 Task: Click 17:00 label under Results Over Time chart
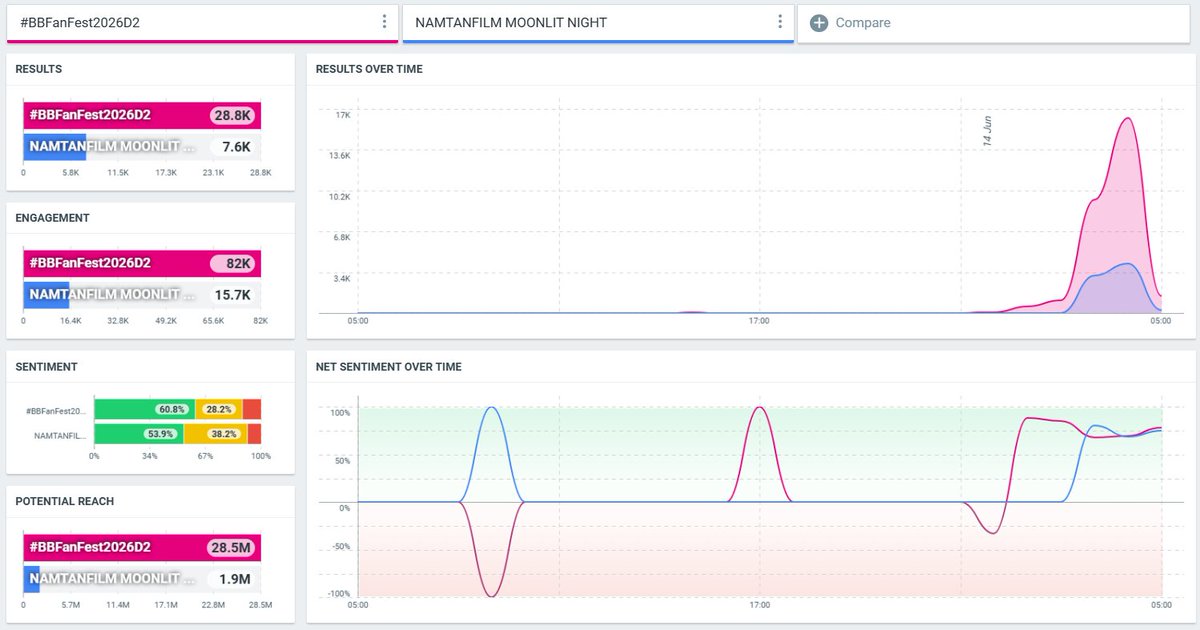pos(759,321)
